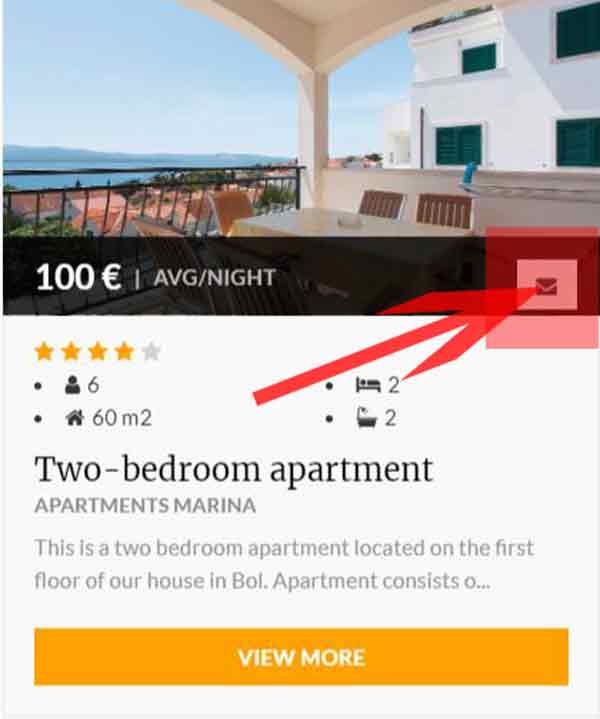Click the fourth orange rating star
The image size is (600, 719).
124,352
